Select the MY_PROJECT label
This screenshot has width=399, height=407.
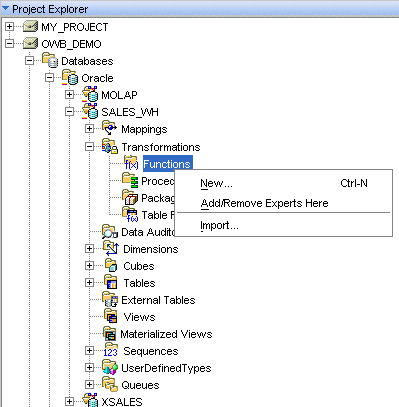point(75,27)
